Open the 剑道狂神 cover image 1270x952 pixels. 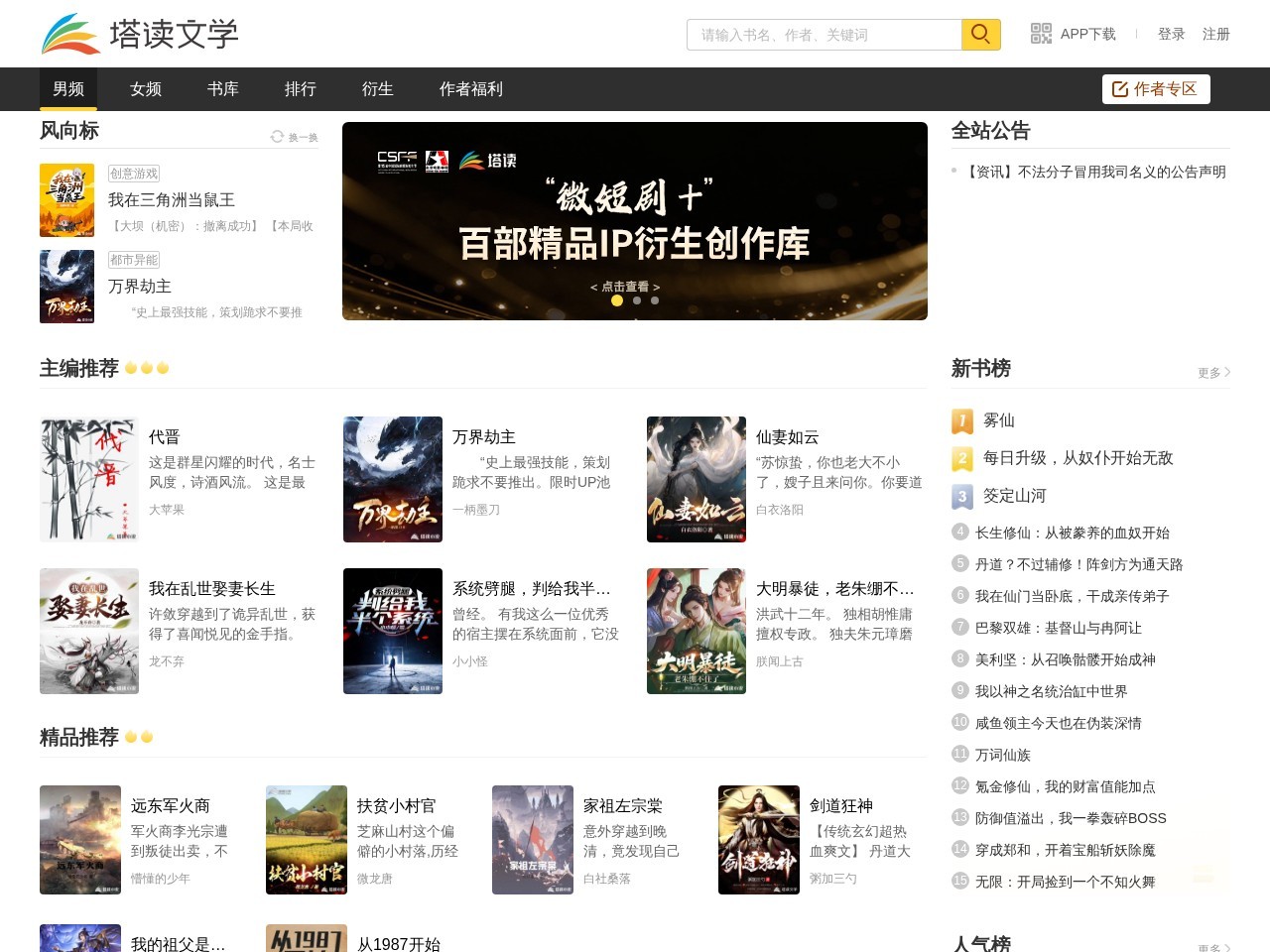759,840
